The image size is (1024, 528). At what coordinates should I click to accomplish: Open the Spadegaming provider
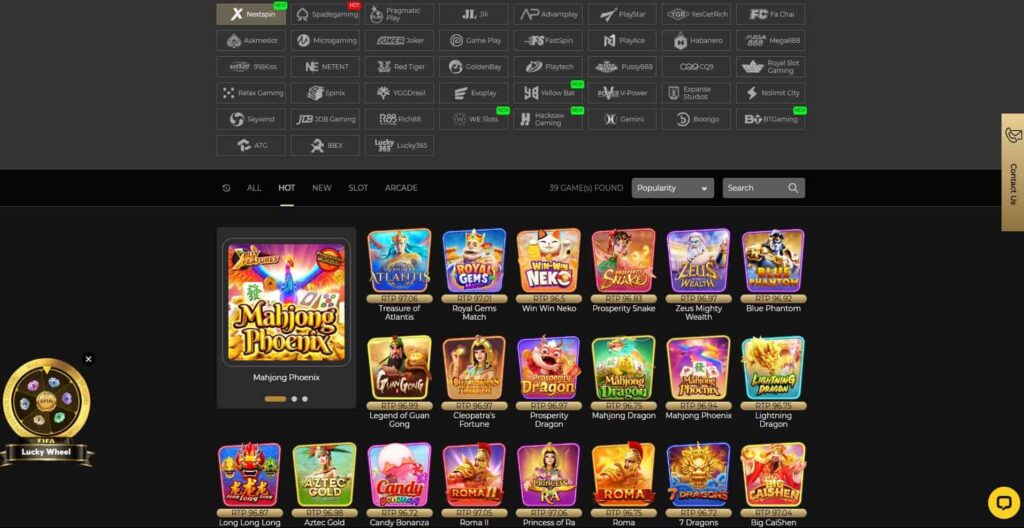tap(325, 14)
